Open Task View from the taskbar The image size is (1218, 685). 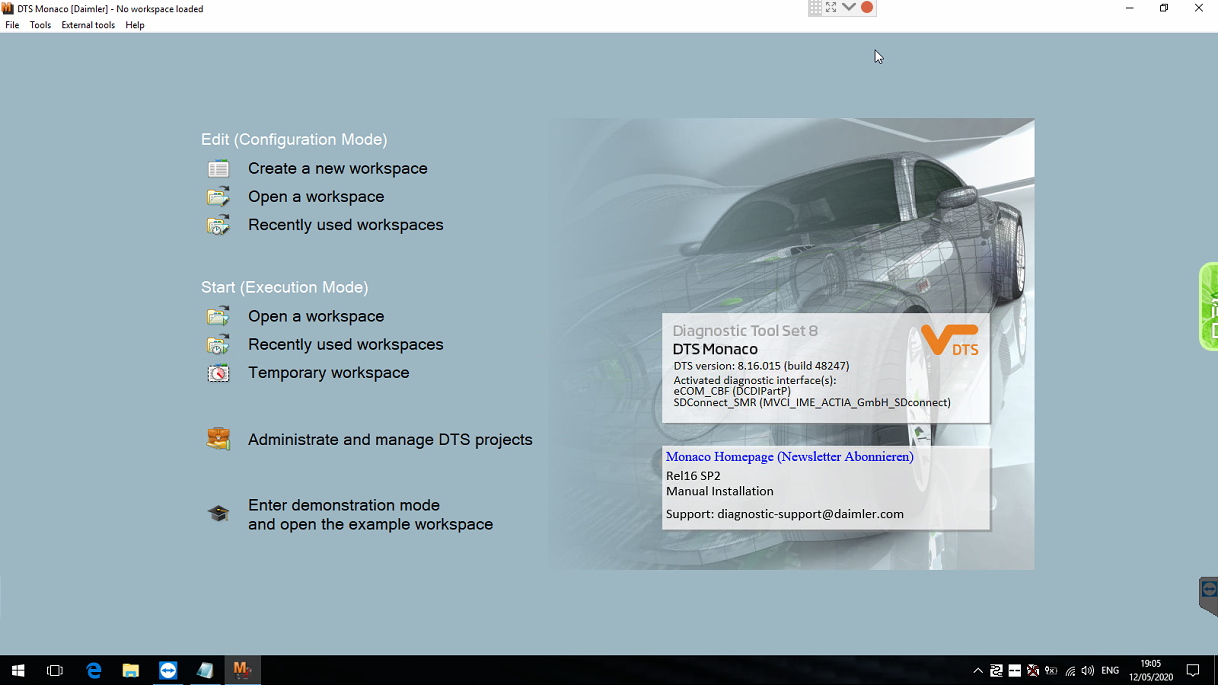point(55,670)
